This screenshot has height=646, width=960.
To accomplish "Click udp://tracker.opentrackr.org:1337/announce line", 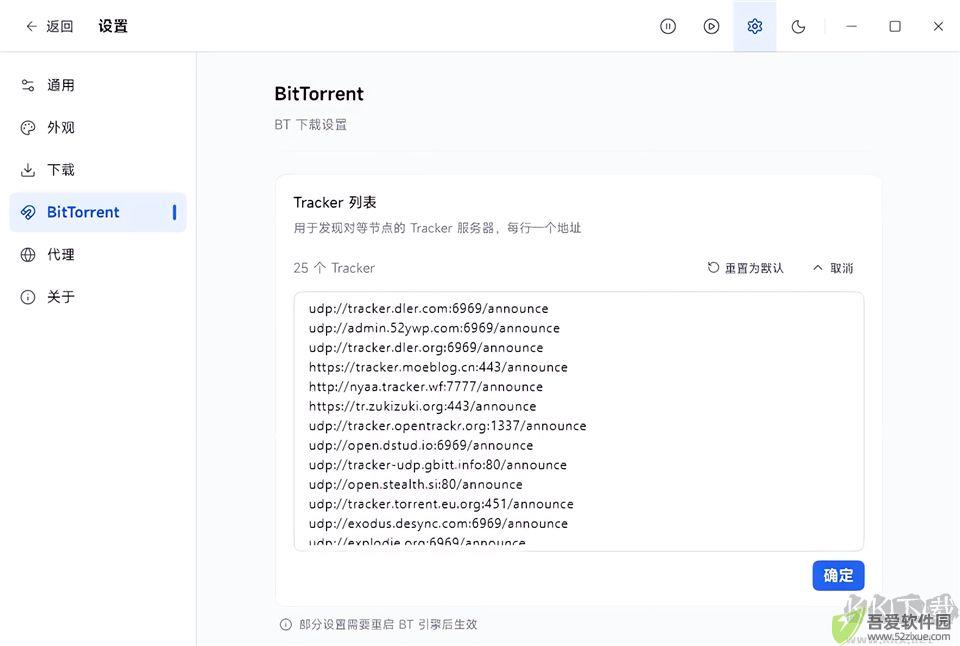I will coord(448,426).
